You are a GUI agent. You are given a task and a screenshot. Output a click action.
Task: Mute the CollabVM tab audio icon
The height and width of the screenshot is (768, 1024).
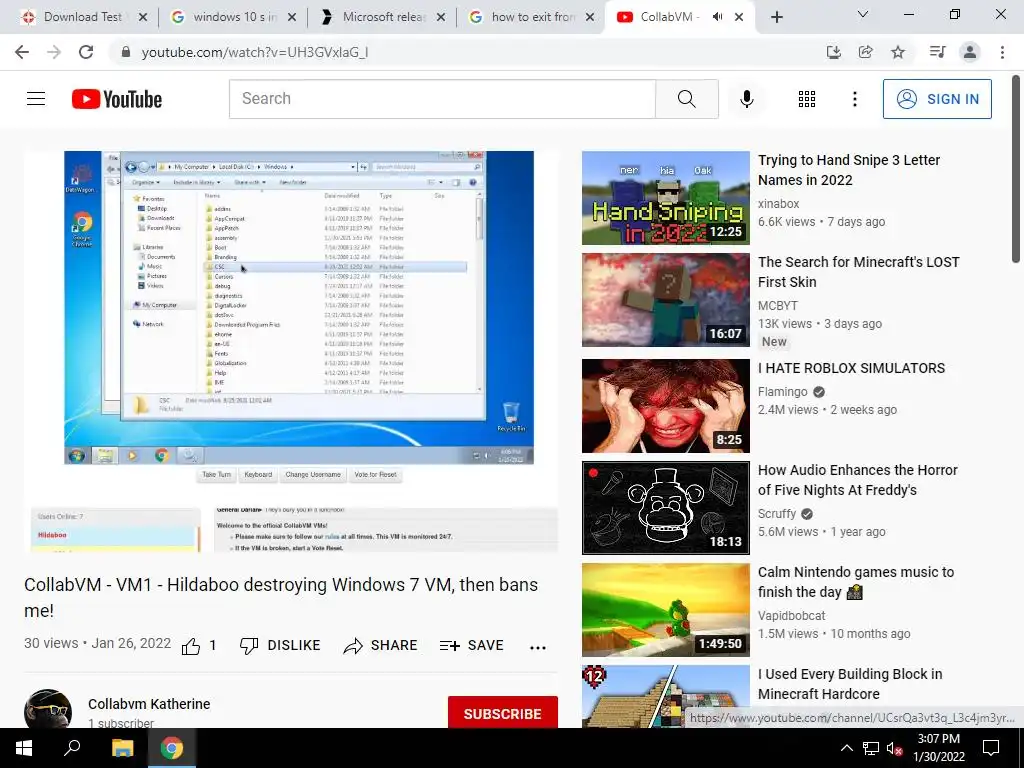click(717, 17)
